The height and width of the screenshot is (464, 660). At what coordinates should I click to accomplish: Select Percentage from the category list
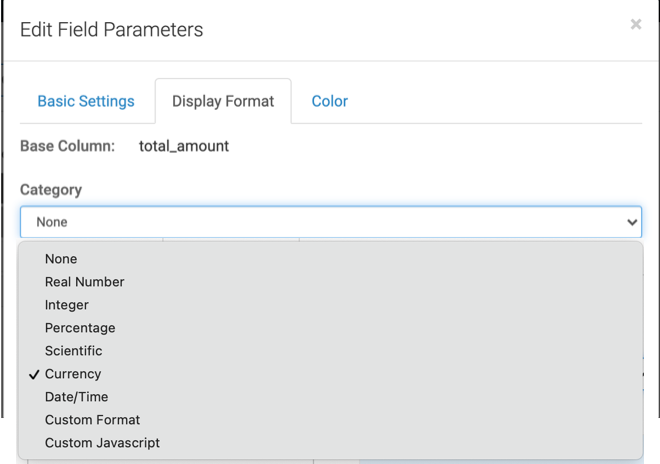(x=80, y=328)
